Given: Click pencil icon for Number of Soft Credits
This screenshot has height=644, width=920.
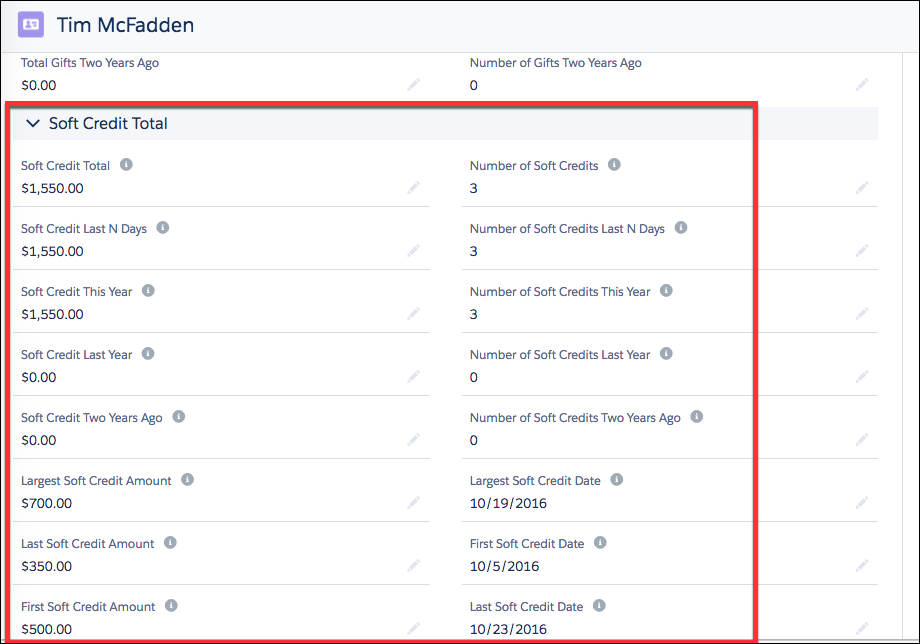Looking at the screenshot, I should (x=862, y=188).
